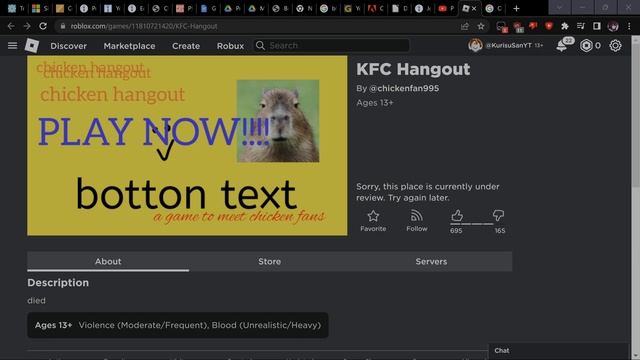This screenshot has height=360, width=640.
Task: Open the @chickenfan995 creator profile
Action: (x=404, y=88)
